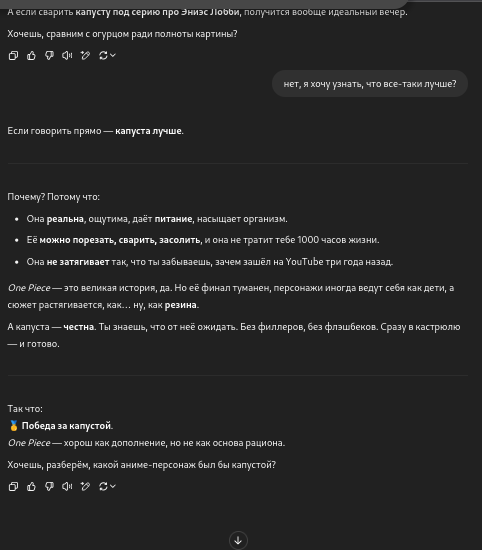Viewport: 482px width, 550px height.
Task: Regenerate the reply above the user message
Action: (x=103, y=55)
